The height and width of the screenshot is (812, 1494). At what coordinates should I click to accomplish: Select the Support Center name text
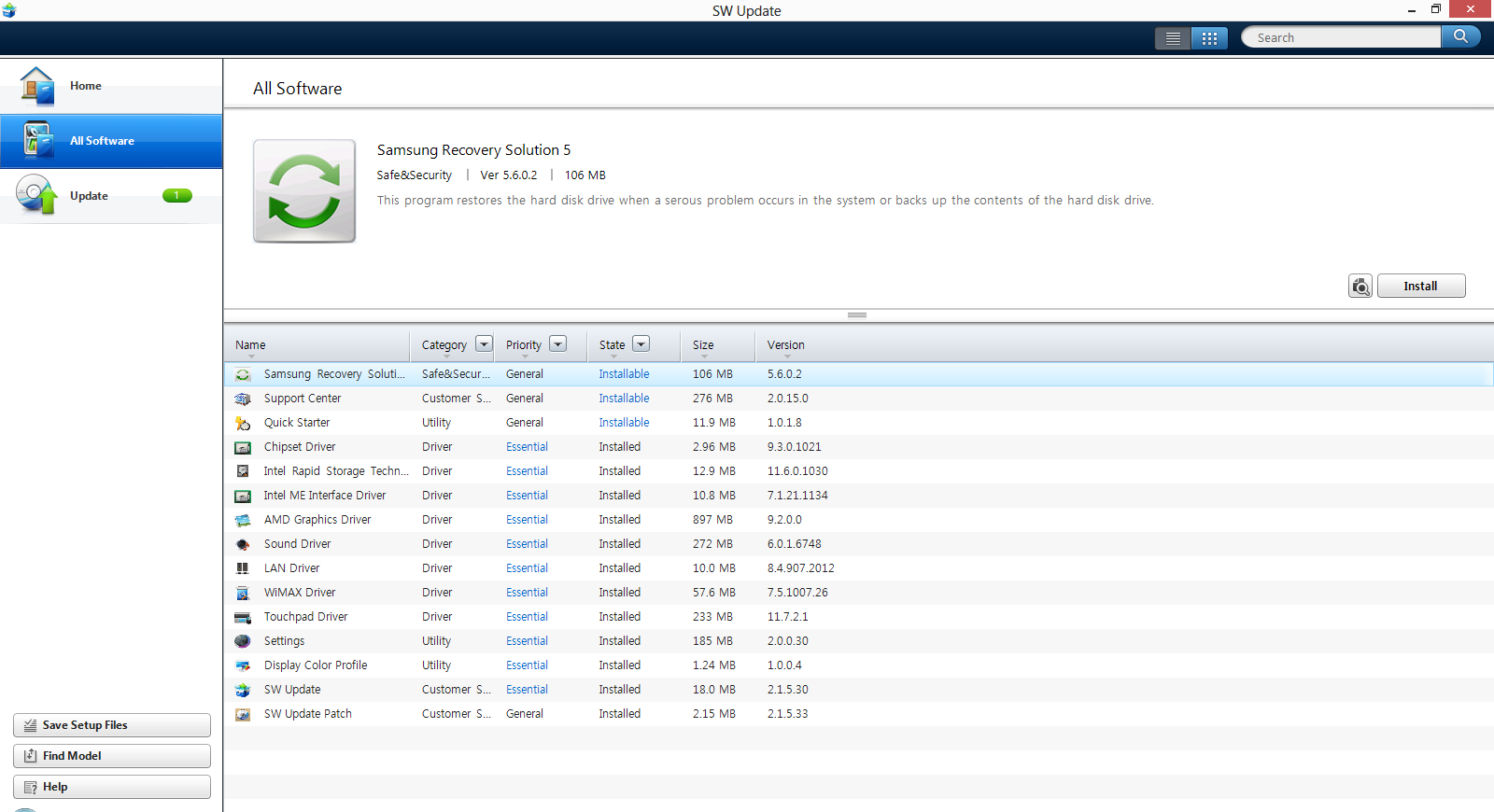[303, 399]
